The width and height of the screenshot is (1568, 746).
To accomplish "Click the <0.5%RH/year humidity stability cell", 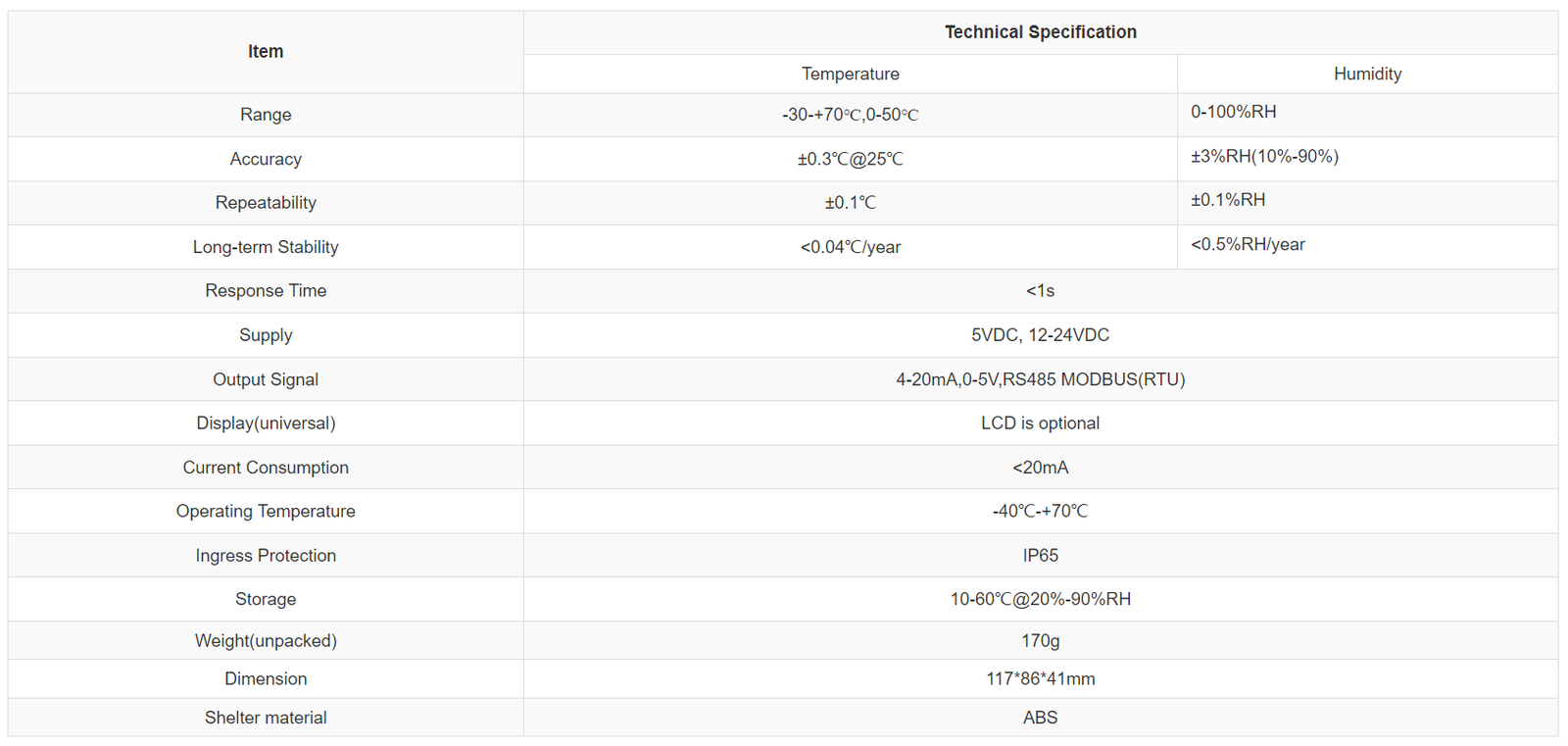I will tap(1248, 245).
